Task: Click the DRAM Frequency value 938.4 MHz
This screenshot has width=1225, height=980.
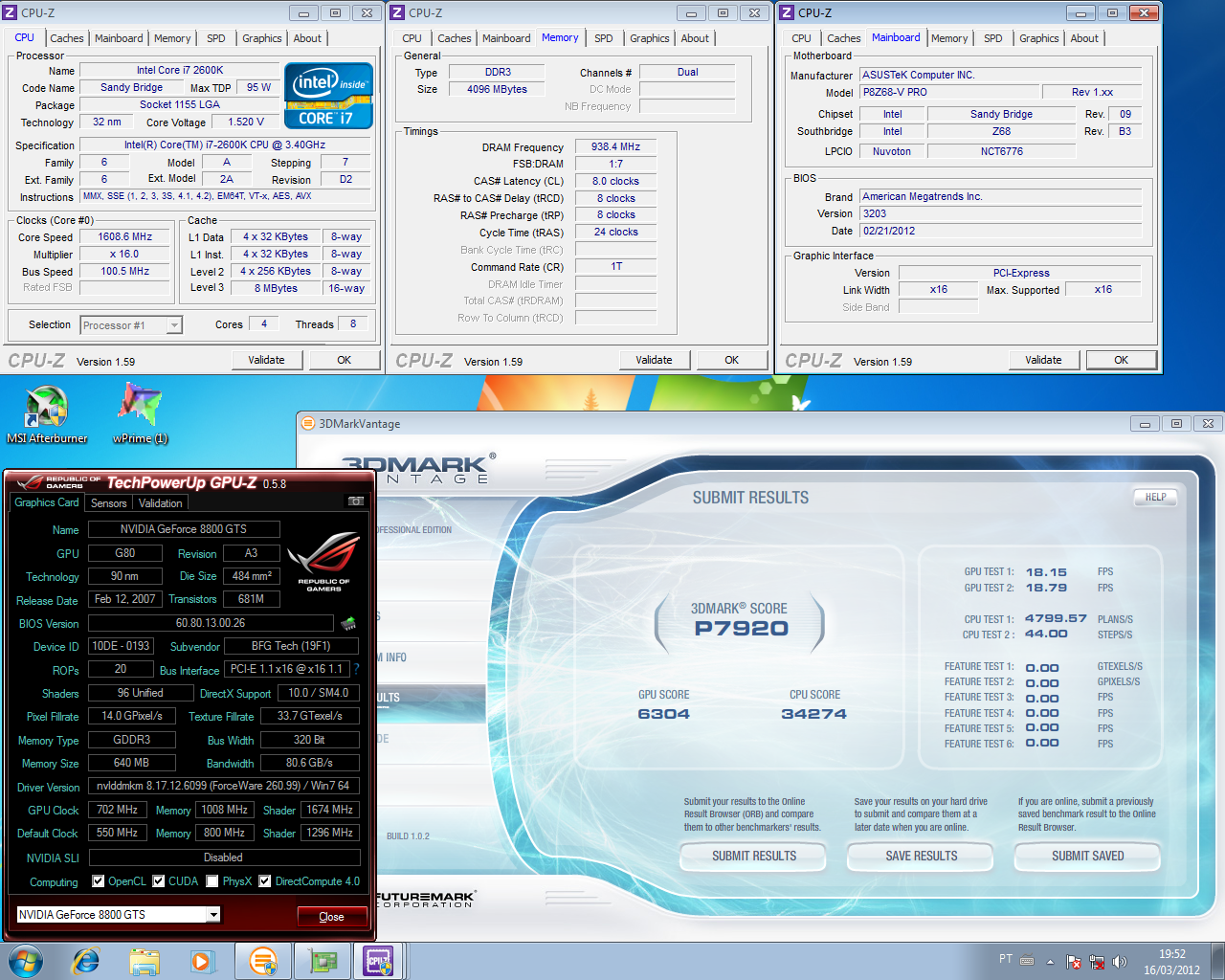Action: coord(615,146)
